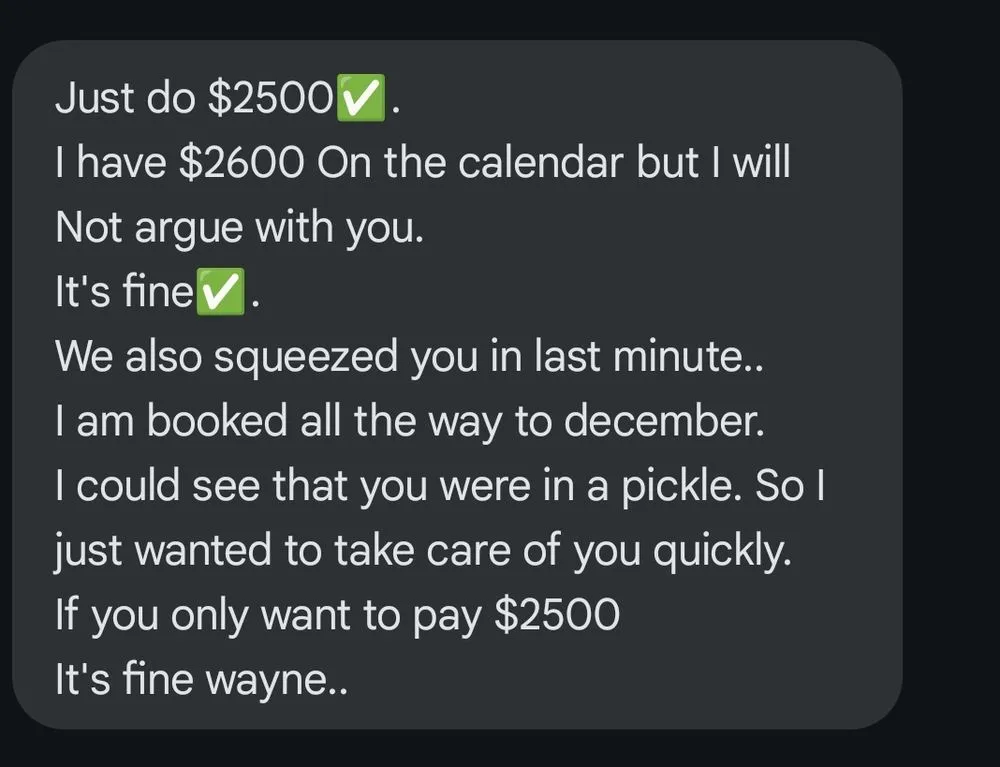
Task: Click the "It's fine wayne.." closing line
Action: click(202, 680)
